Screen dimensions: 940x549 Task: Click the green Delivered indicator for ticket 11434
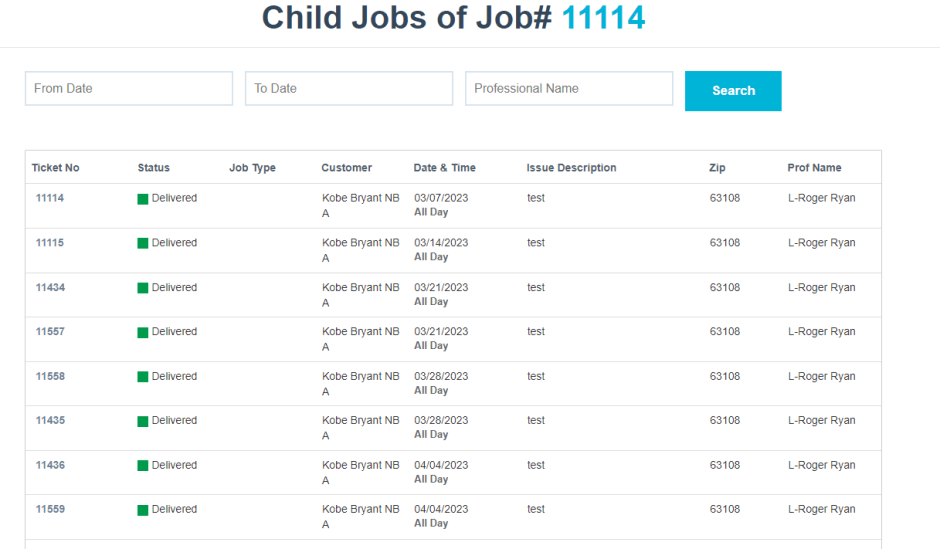tap(143, 288)
